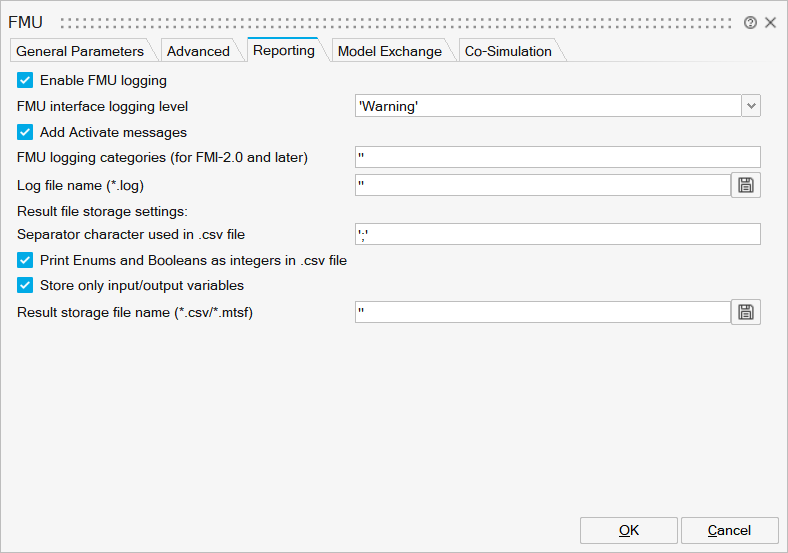Click the FMU logging categories input field

[x=557, y=157]
